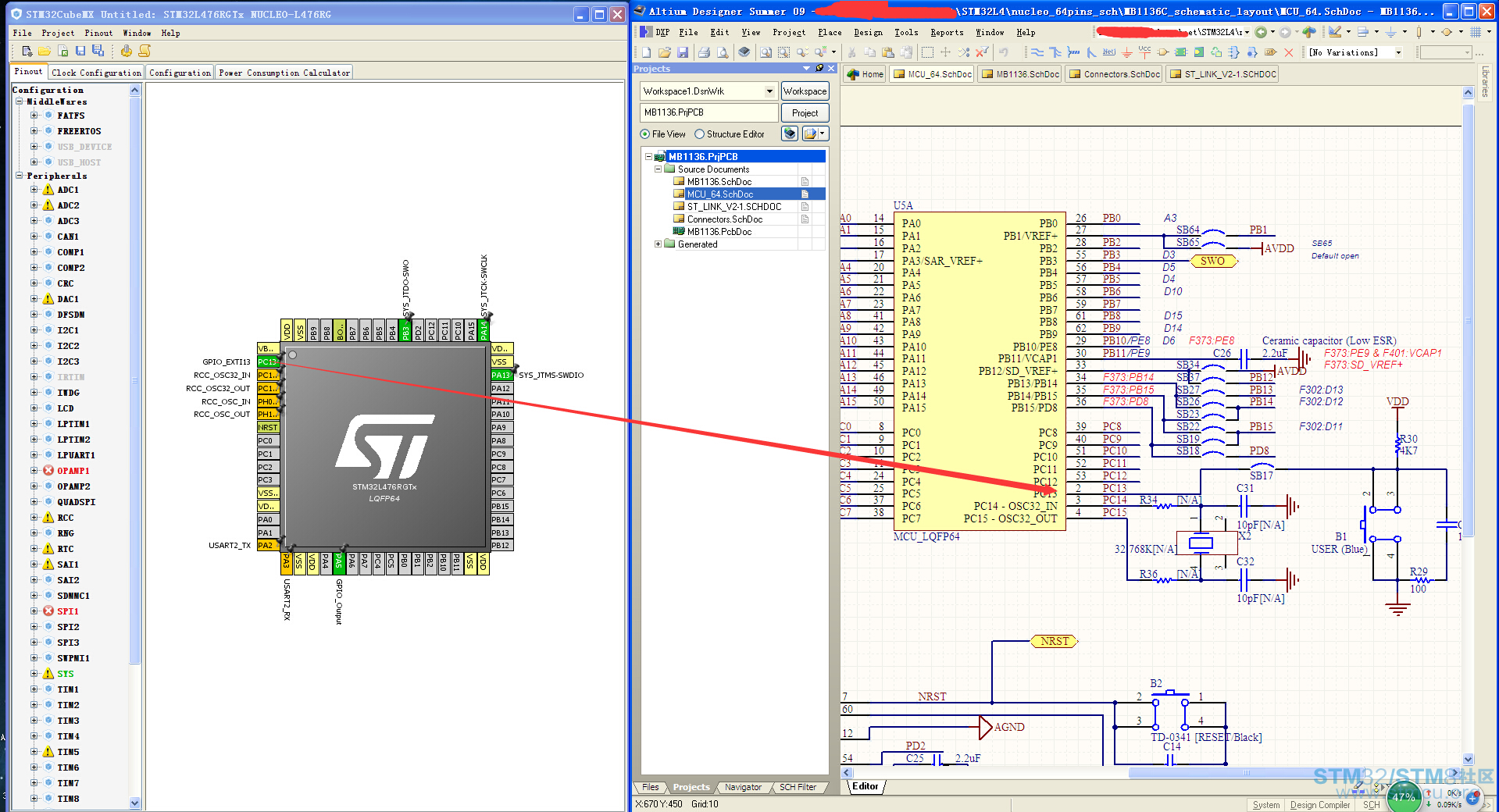Click Home tab button in Altium

[865, 74]
